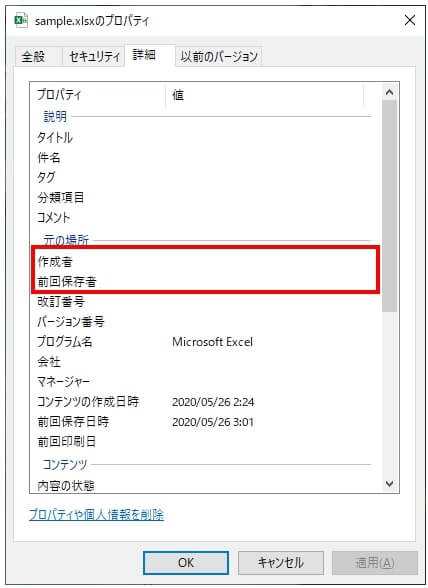Click the プロパティ column header
Screen dimensions: 428x588
(x=98, y=94)
